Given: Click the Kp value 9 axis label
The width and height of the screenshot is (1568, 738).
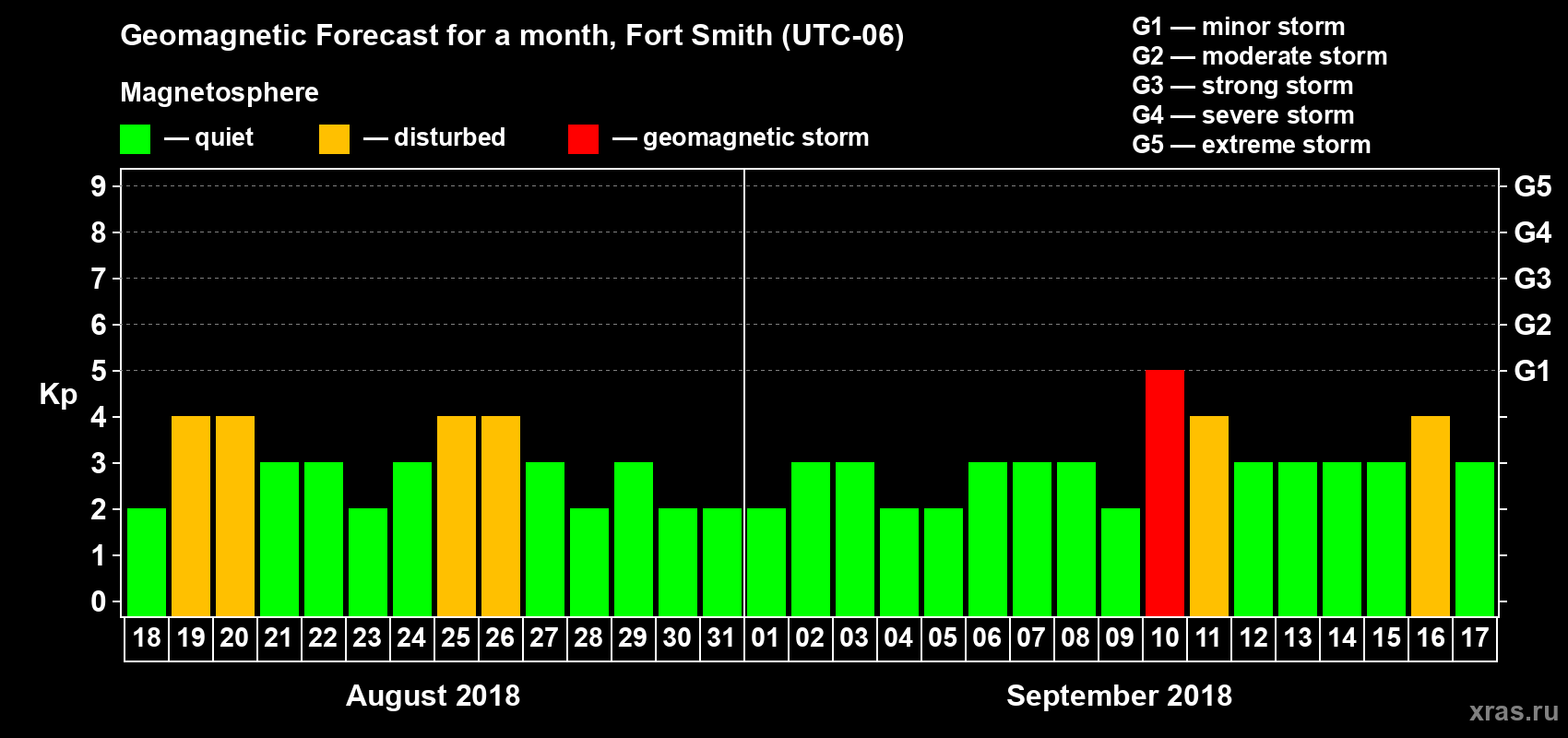Looking at the screenshot, I should point(99,186).
